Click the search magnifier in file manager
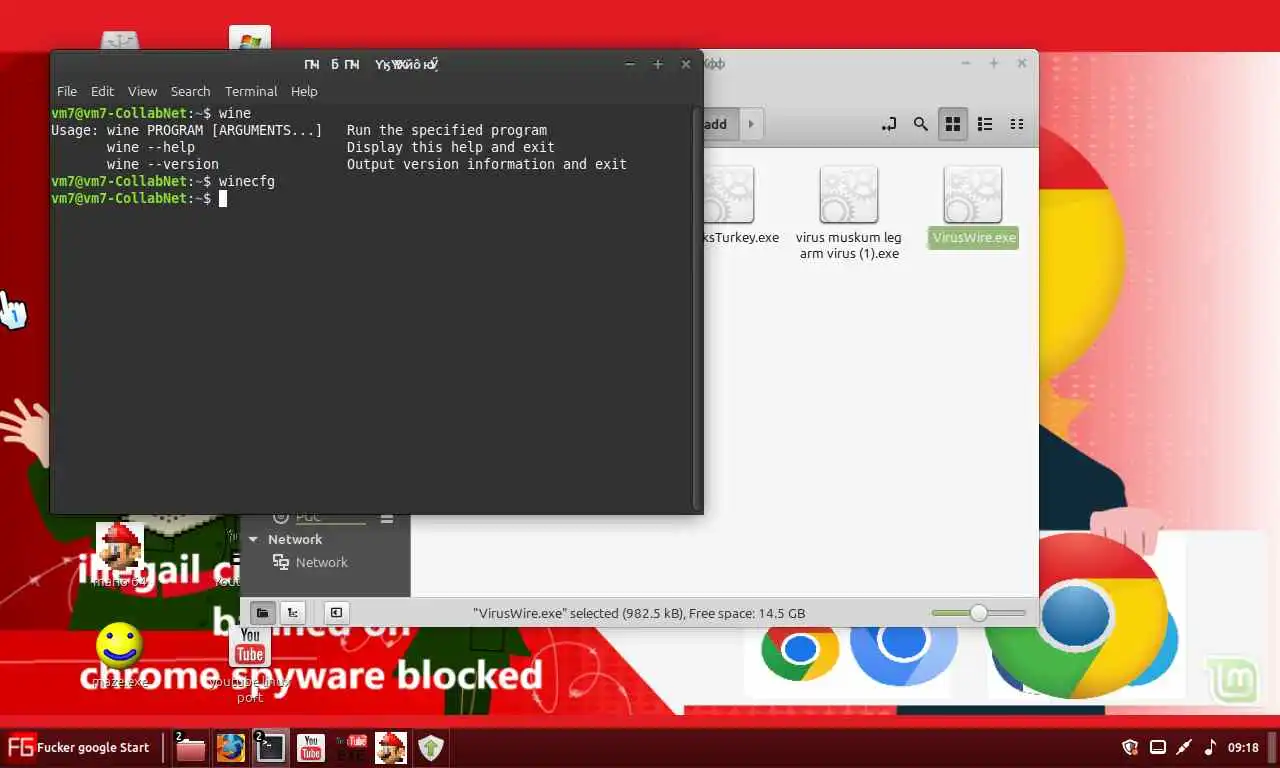This screenshot has width=1280, height=768. point(920,124)
